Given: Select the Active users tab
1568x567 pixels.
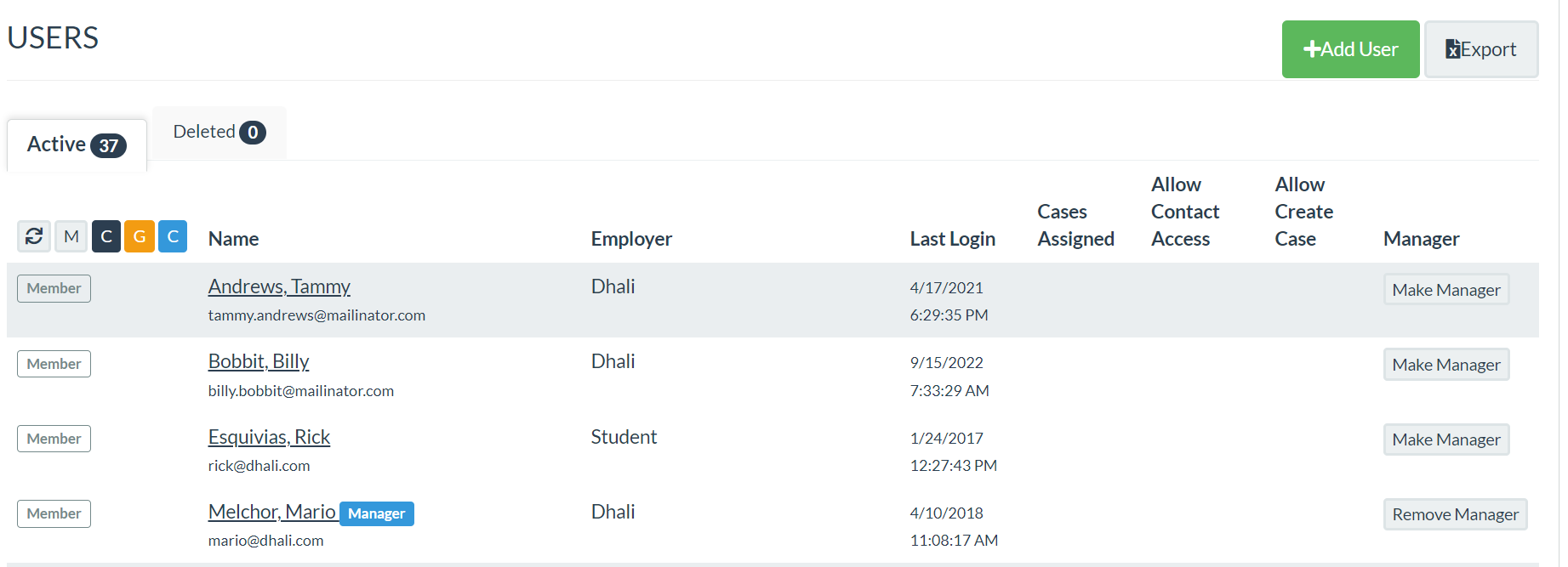Looking at the screenshot, I should point(77,145).
